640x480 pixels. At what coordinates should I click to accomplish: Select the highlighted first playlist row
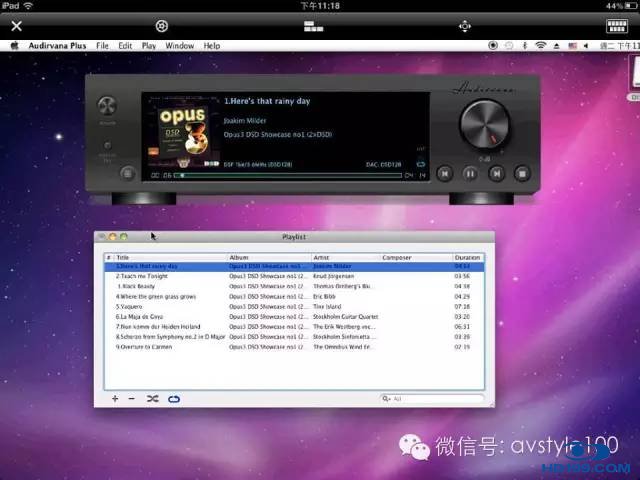pos(294,267)
